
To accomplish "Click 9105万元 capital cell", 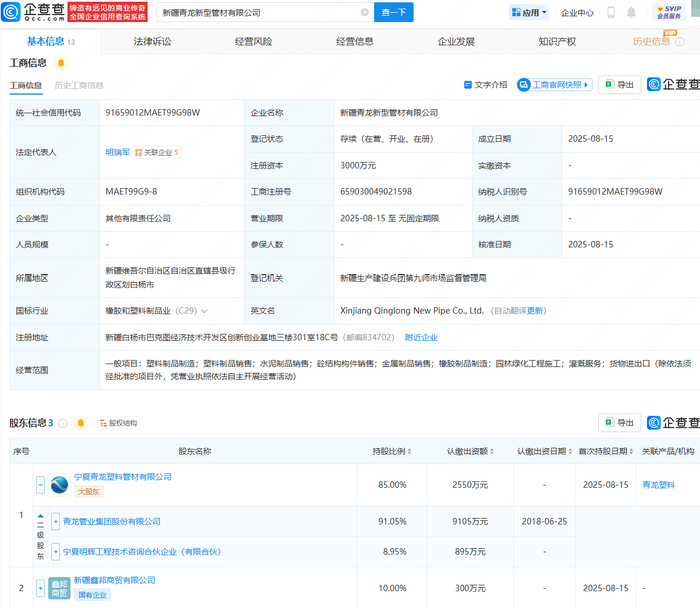I will pos(470,521).
